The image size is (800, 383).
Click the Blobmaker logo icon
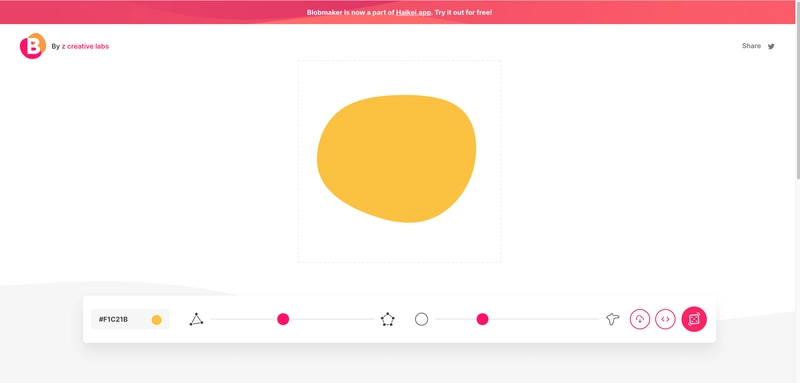pyautogui.click(x=33, y=46)
